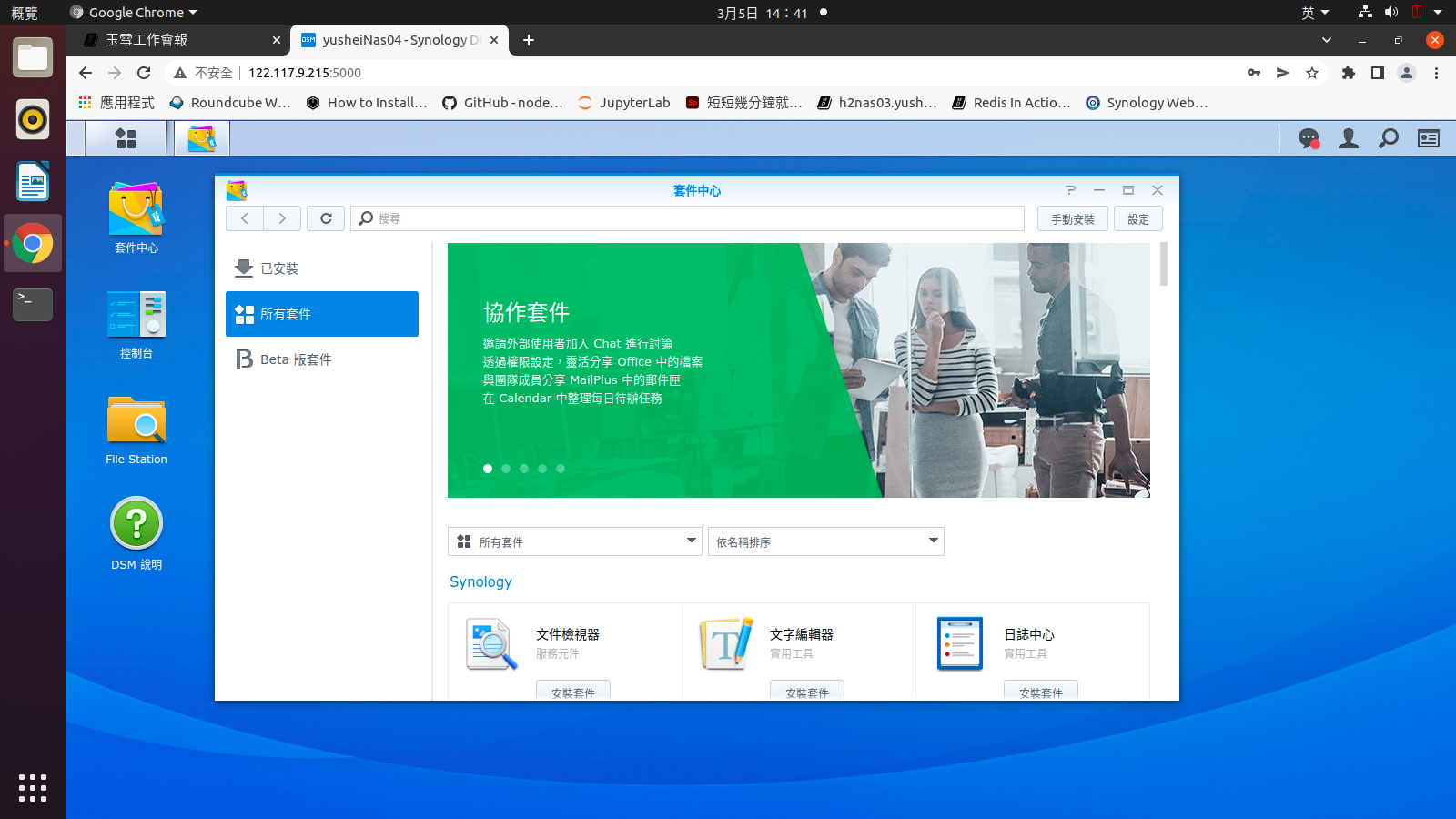Bookmark this page with star icon

[x=1312, y=73]
